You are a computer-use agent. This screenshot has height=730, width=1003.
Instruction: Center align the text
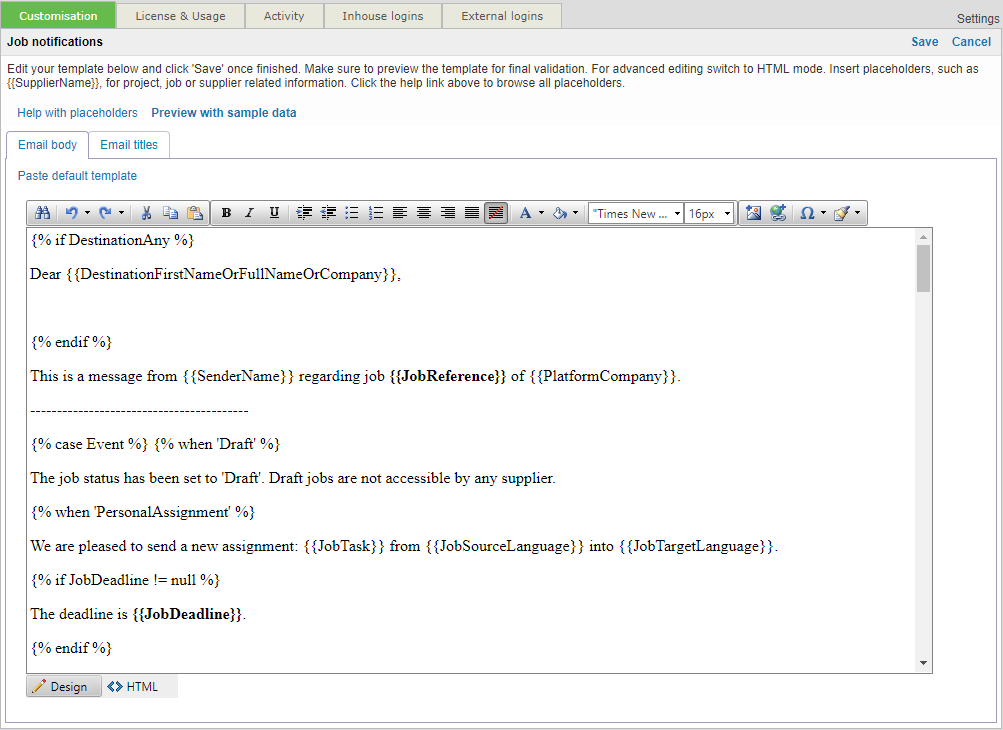point(424,213)
